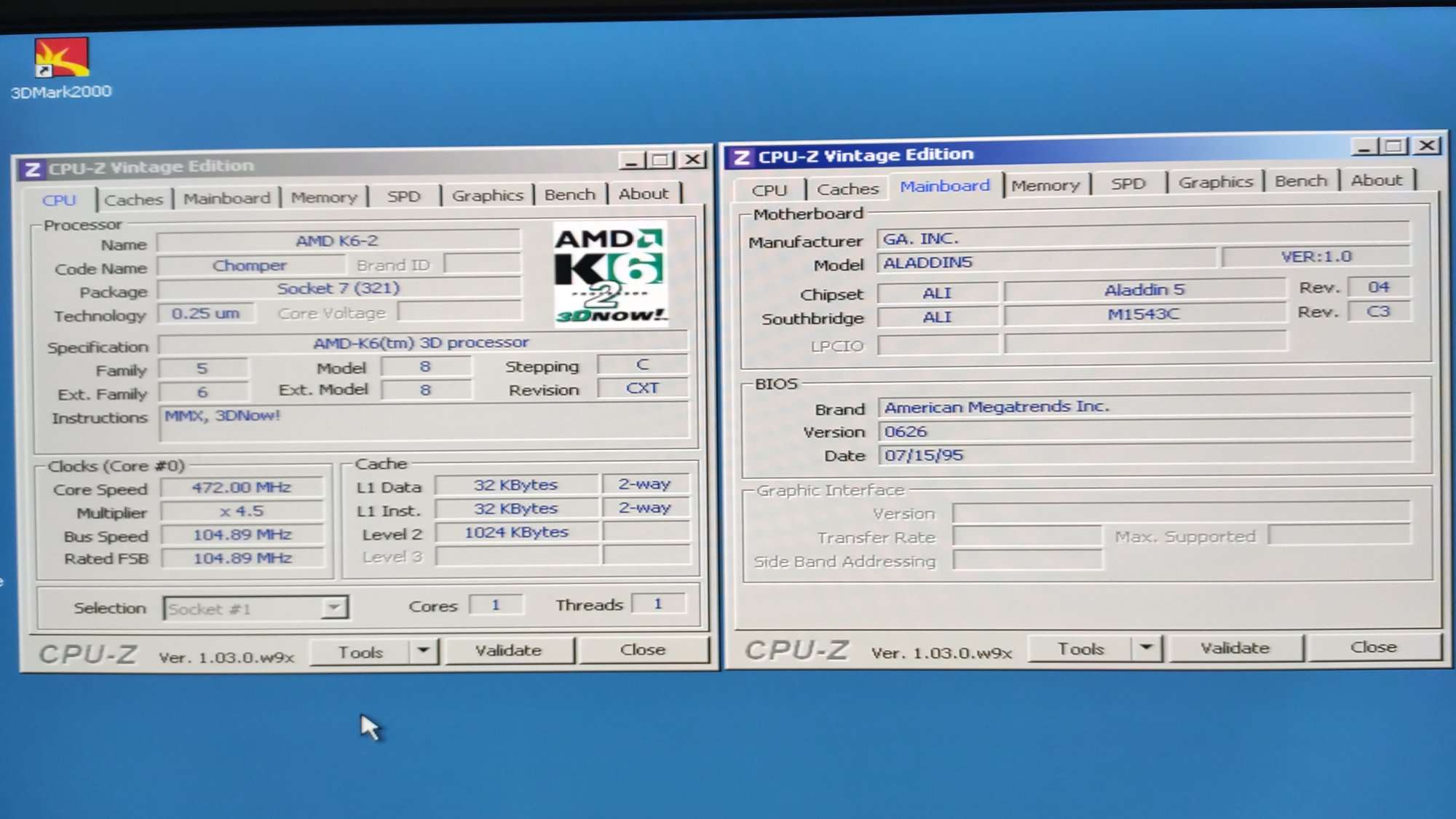The image size is (1456, 819).
Task: Click the Aladdin 5 chipset name field
Action: point(1144,290)
